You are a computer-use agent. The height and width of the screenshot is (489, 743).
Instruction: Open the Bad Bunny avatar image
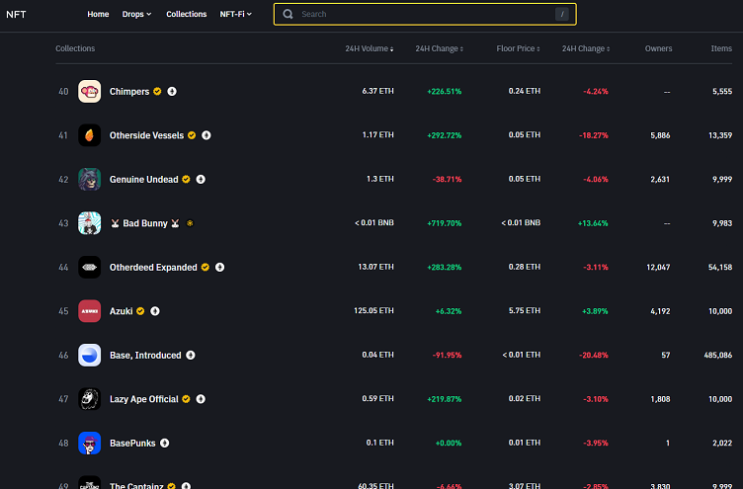[90, 223]
